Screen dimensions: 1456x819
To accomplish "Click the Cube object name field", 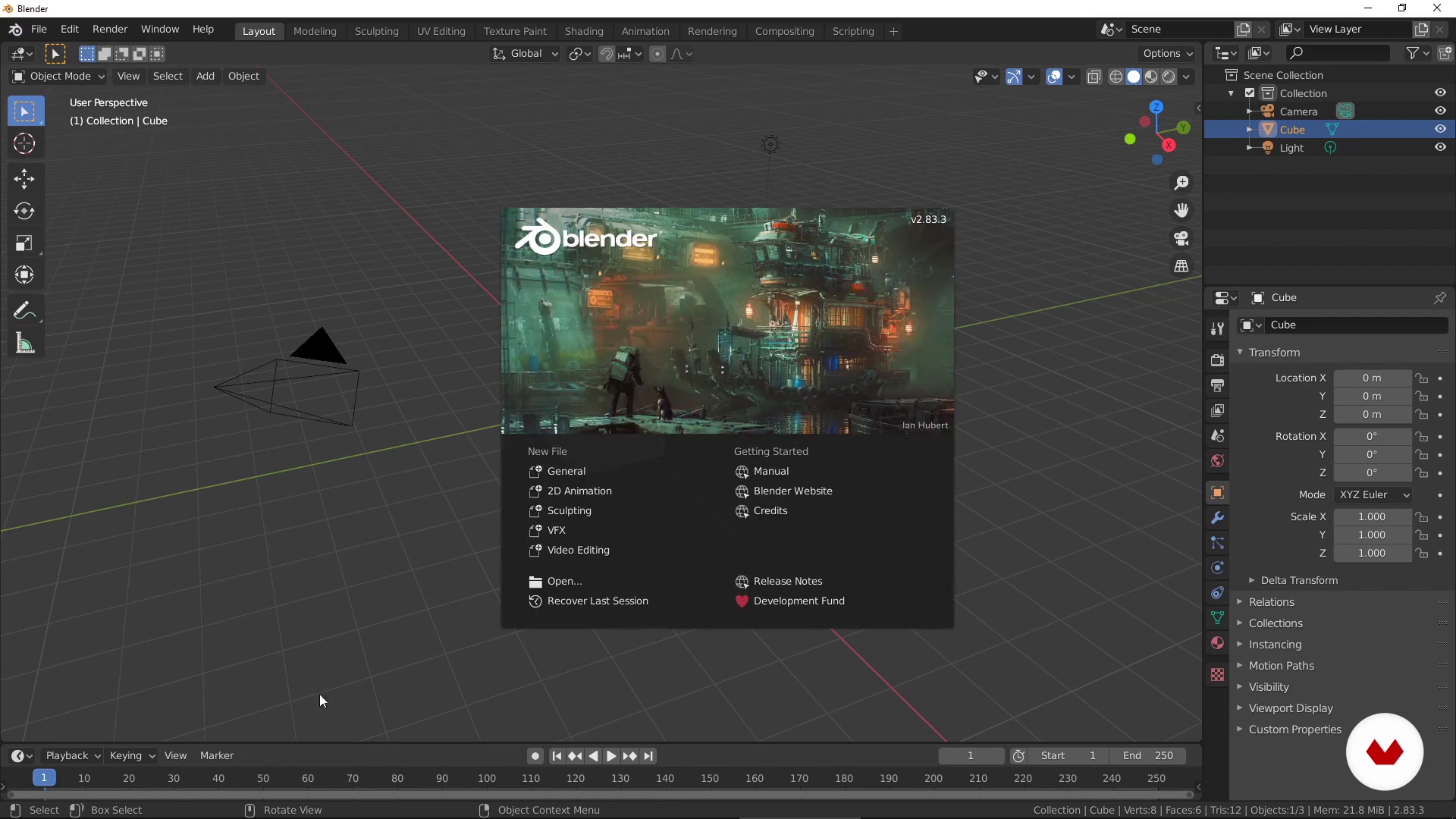I will click(x=1356, y=325).
